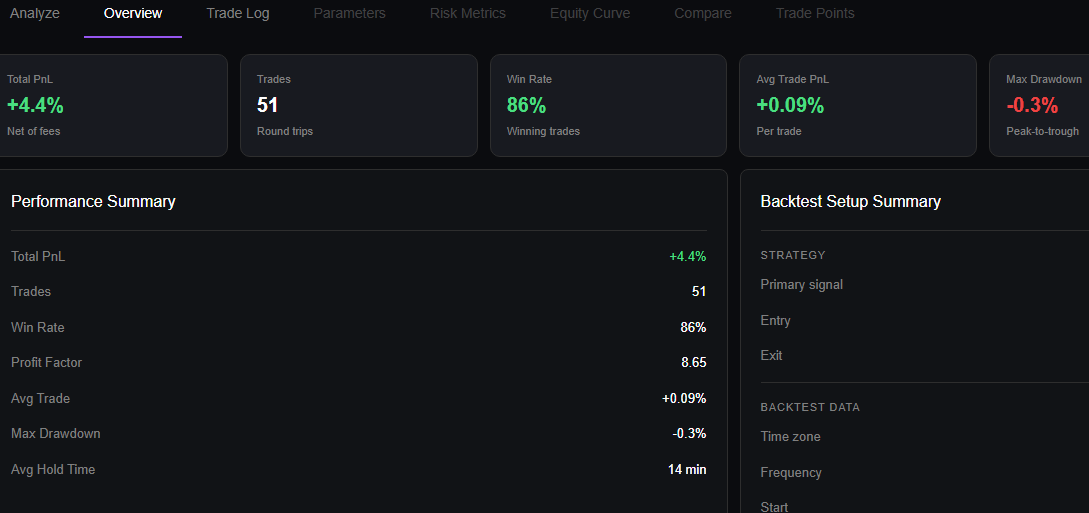
Task: Click Win Rate row in Performance Summary
Action: (x=358, y=327)
